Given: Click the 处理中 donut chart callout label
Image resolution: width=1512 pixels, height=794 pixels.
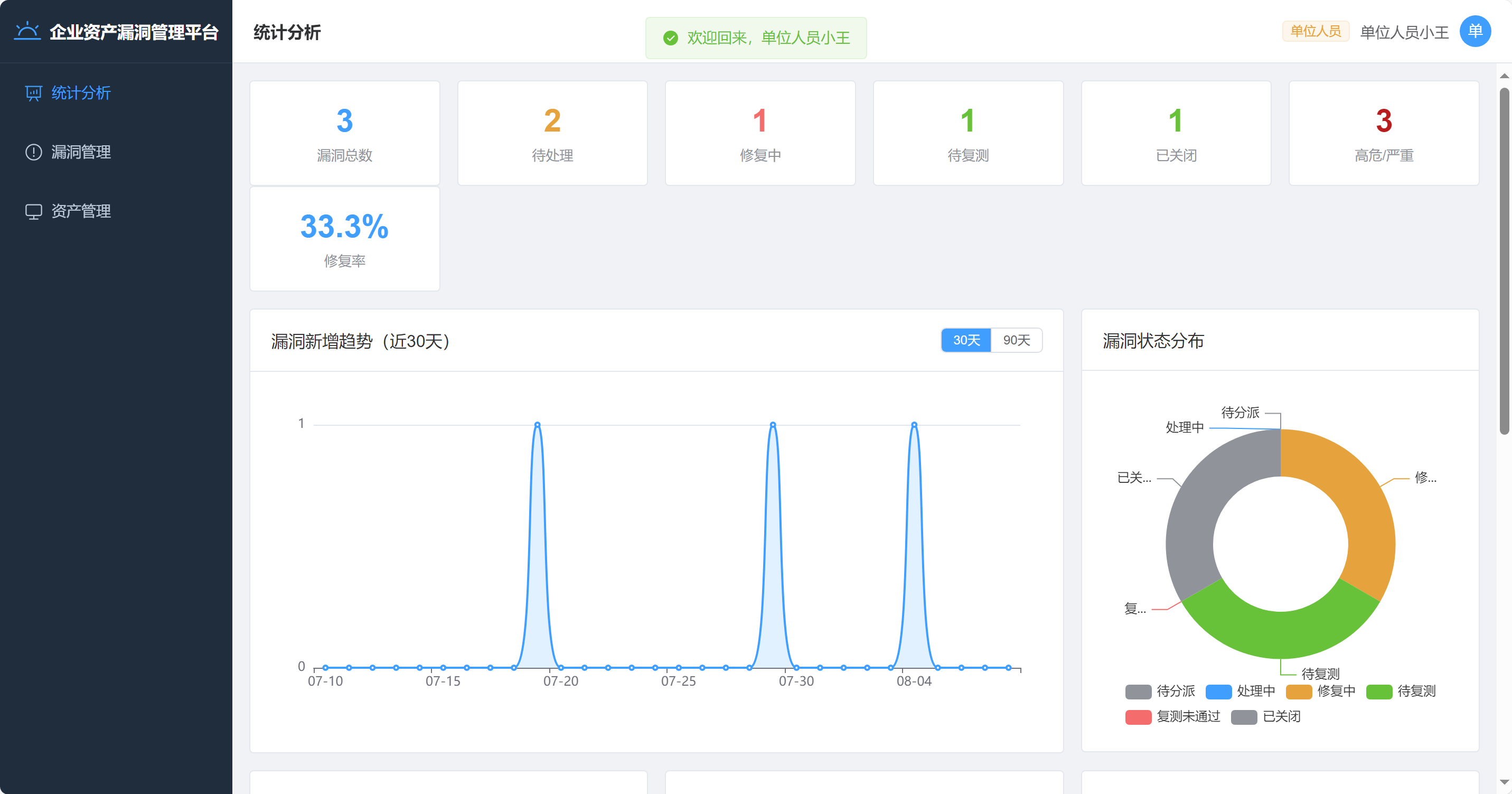Looking at the screenshot, I should click(x=1185, y=427).
